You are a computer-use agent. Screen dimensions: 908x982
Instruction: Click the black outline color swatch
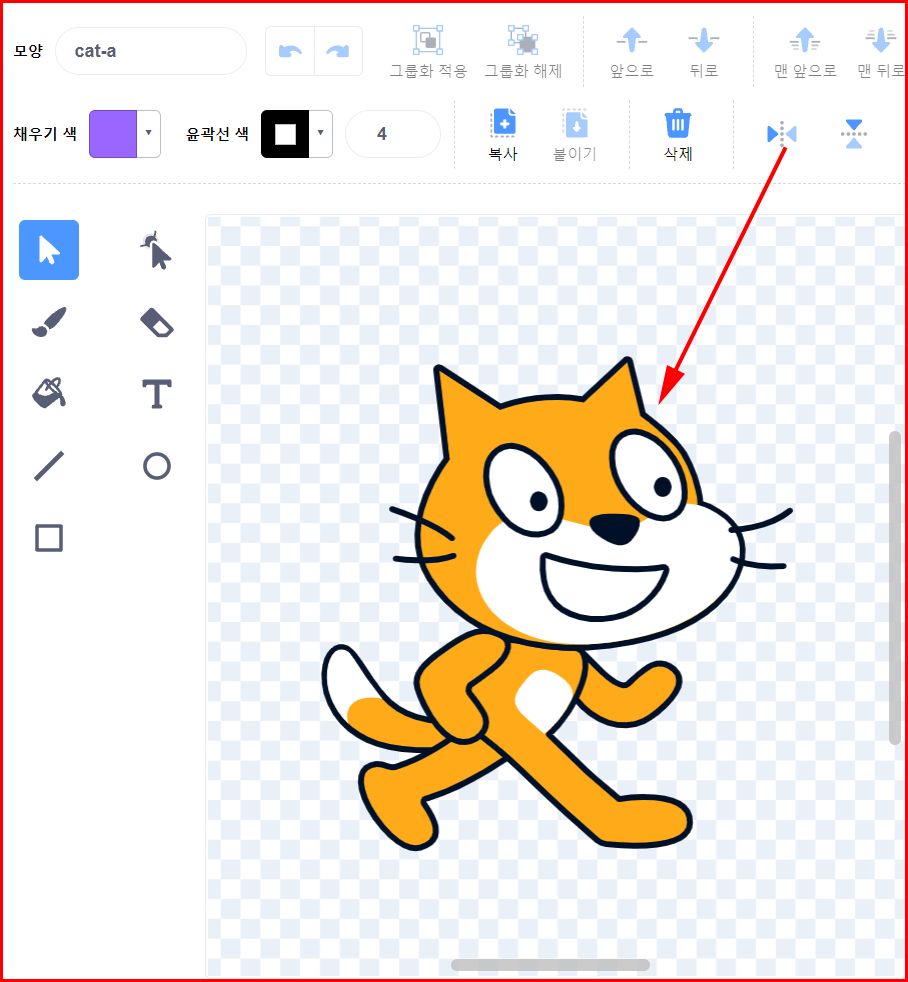click(x=285, y=133)
